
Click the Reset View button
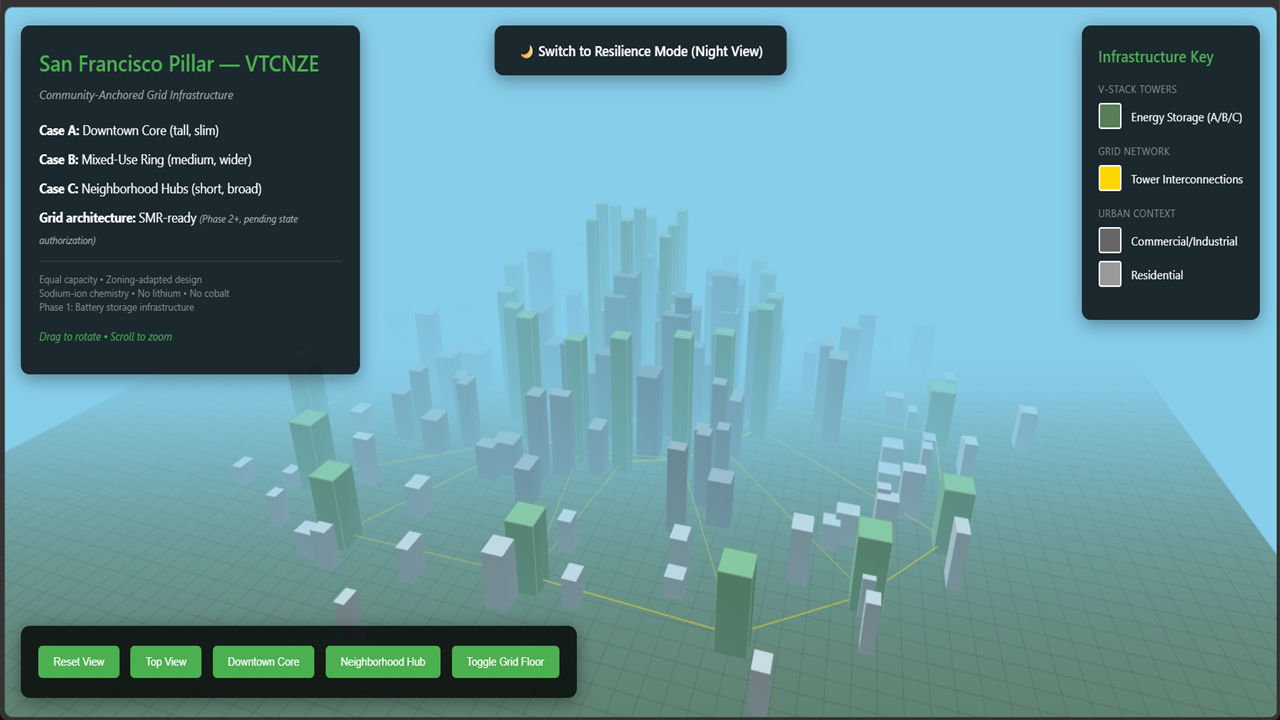79,662
